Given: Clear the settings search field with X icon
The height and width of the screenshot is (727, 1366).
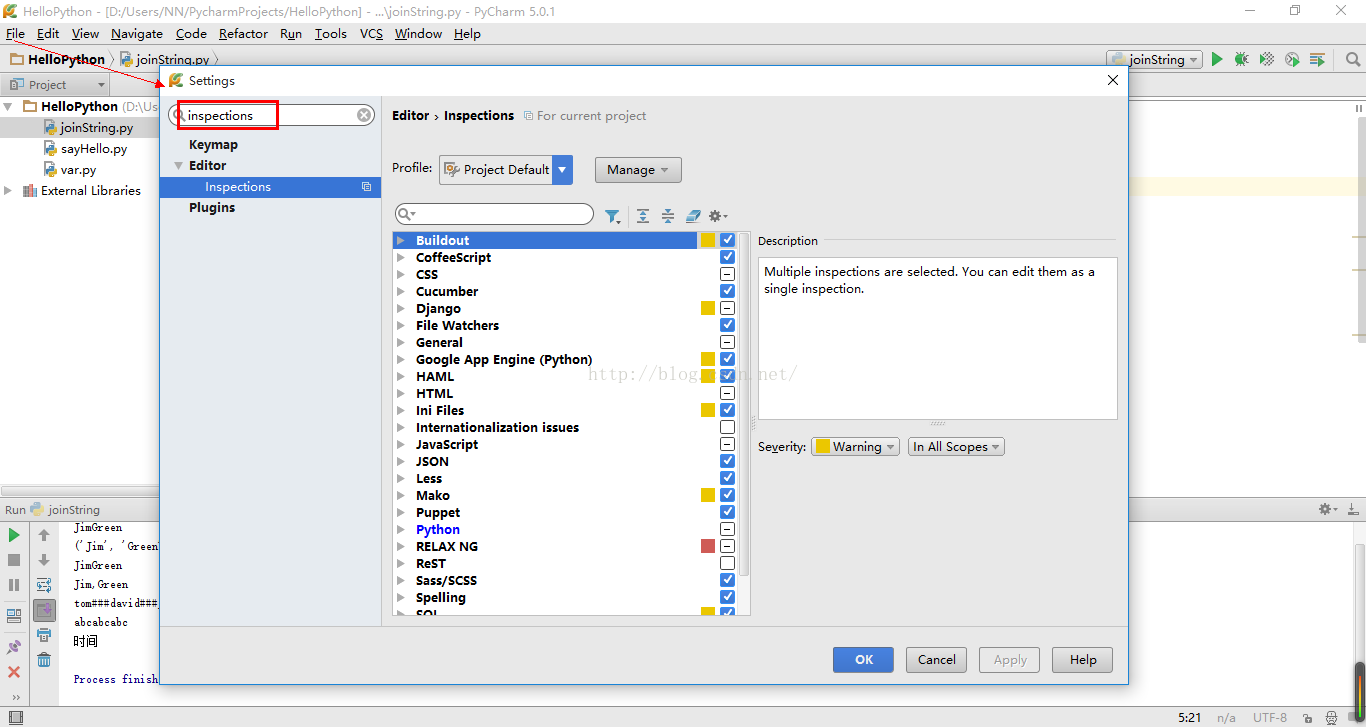Looking at the screenshot, I should tap(365, 115).
